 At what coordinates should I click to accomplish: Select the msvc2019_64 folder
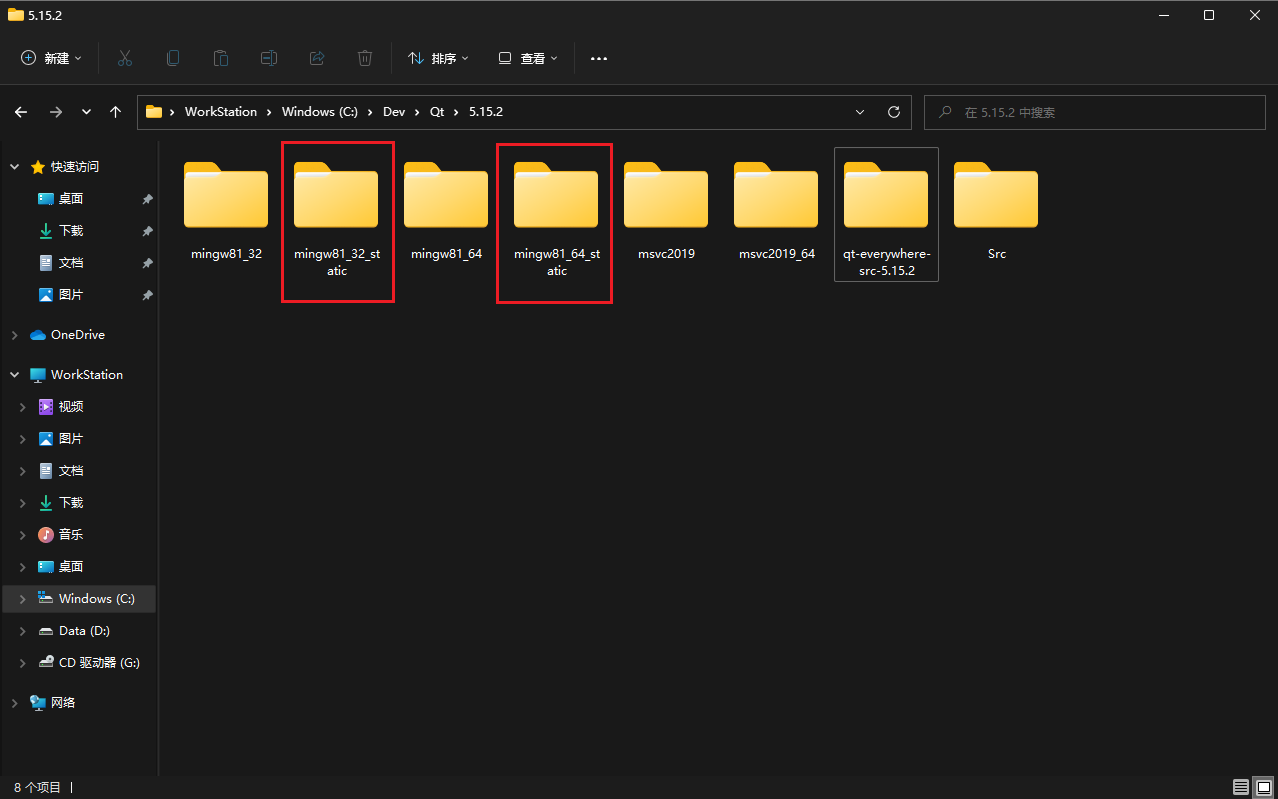pyautogui.click(x=776, y=211)
